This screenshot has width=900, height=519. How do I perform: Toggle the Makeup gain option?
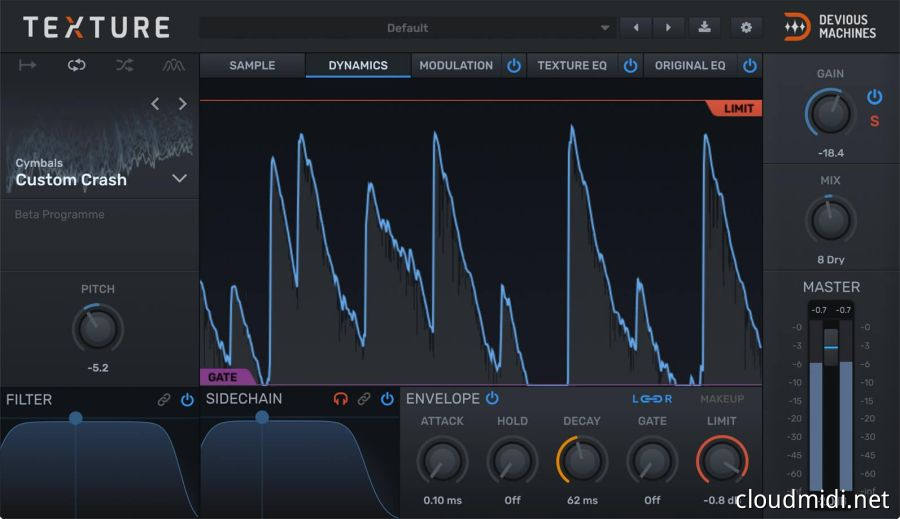click(722, 398)
